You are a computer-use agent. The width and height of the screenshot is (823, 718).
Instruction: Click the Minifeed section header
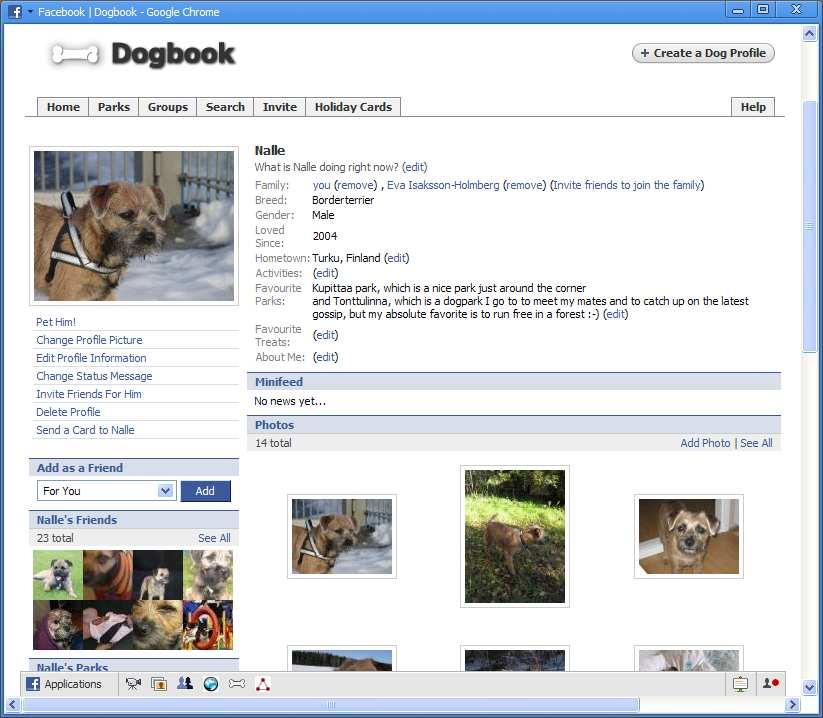click(x=514, y=382)
